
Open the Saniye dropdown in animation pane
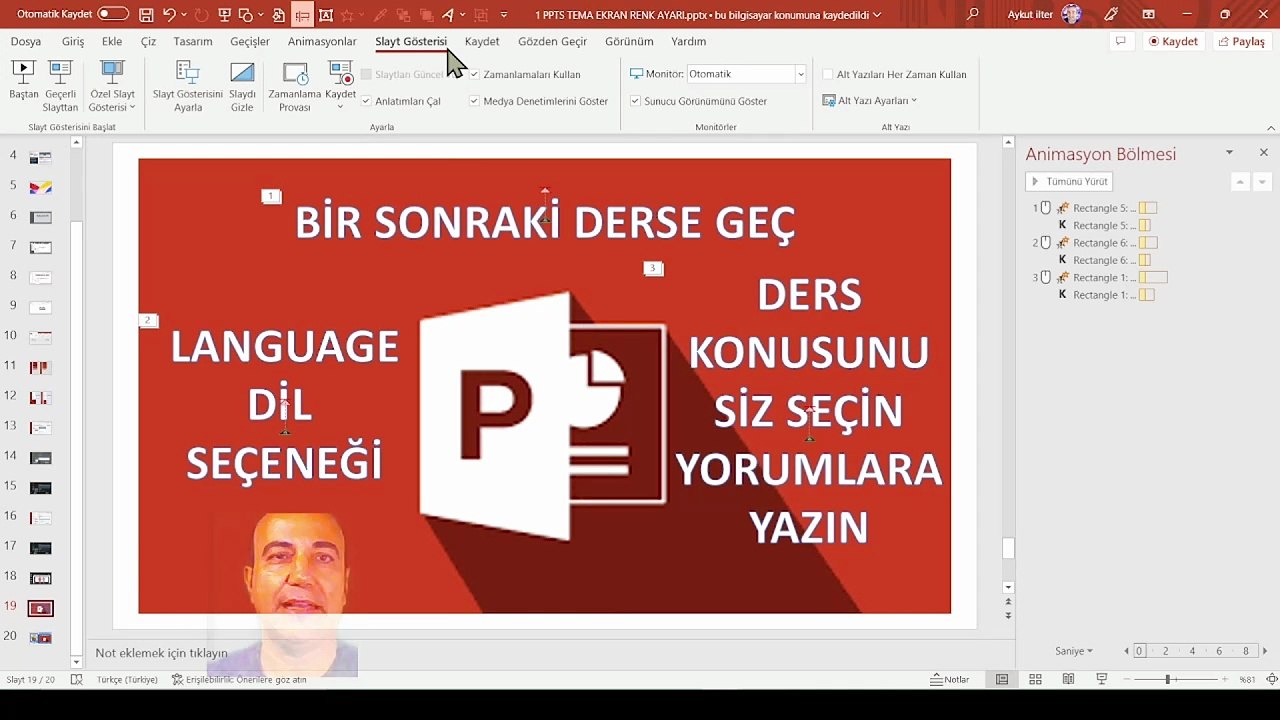click(x=1074, y=651)
